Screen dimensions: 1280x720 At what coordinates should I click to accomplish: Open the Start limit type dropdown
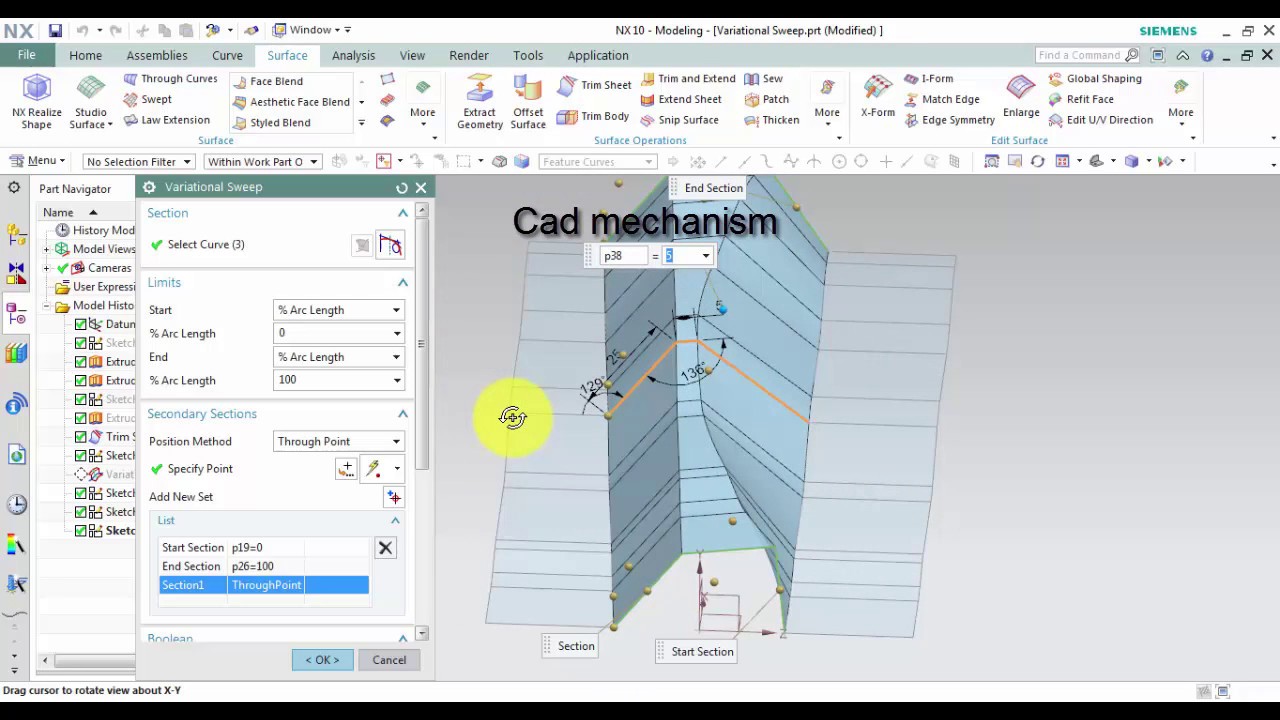tap(338, 310)
